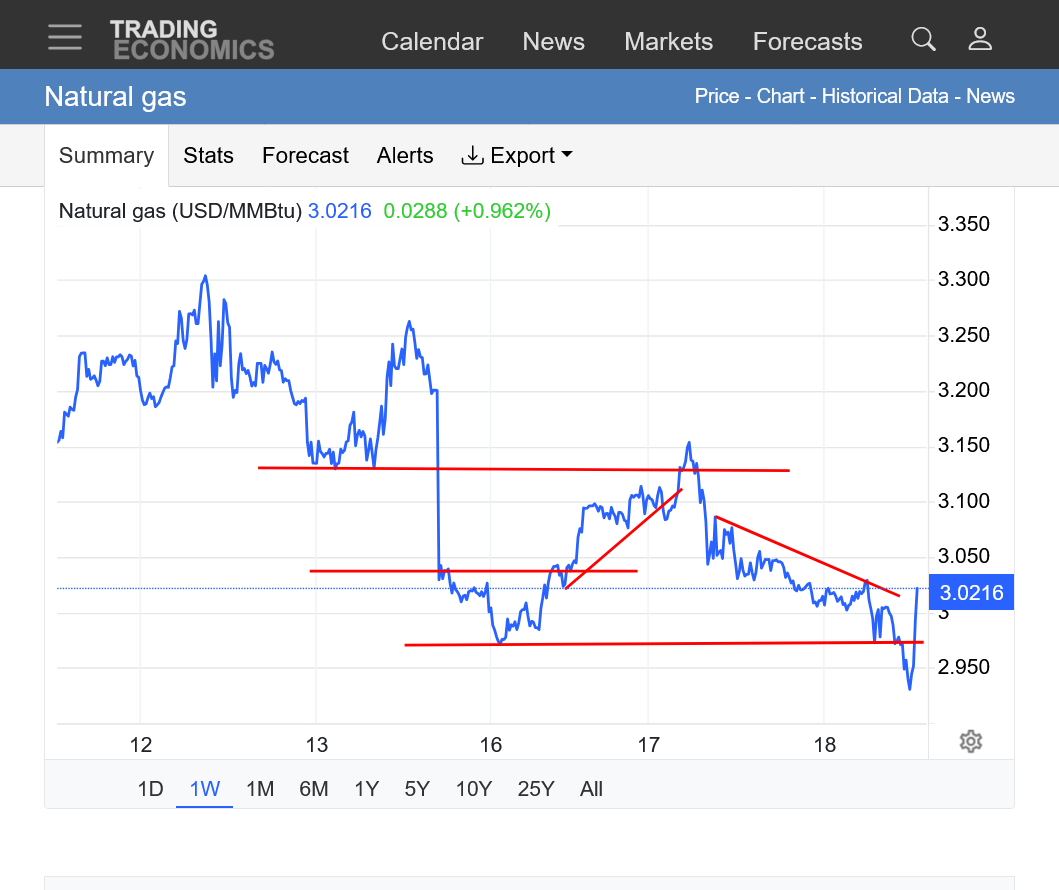
Task: Open News in the top navigation bar
Action: [x=553, y=42]
